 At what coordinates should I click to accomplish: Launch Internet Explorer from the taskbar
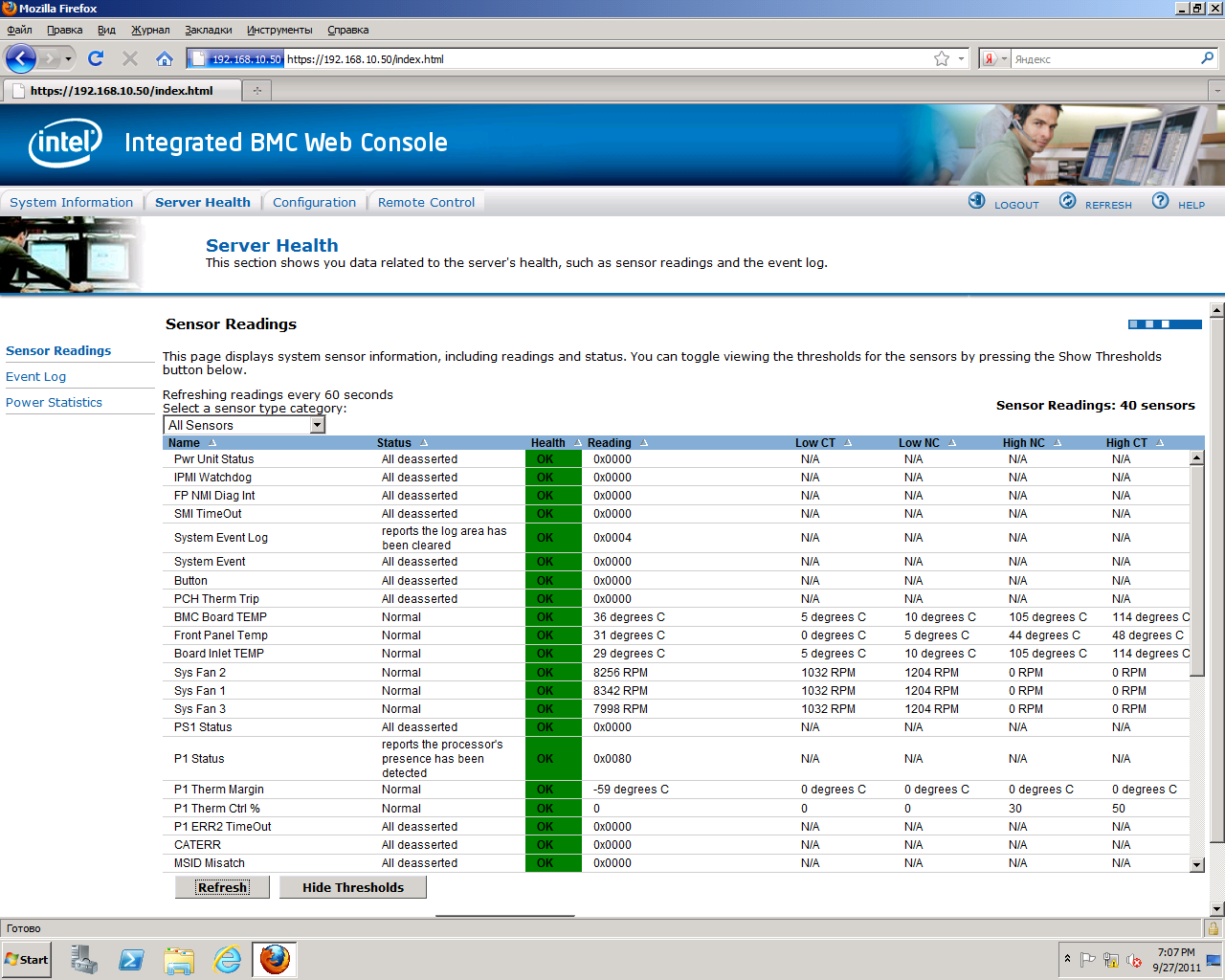point(228,959)
